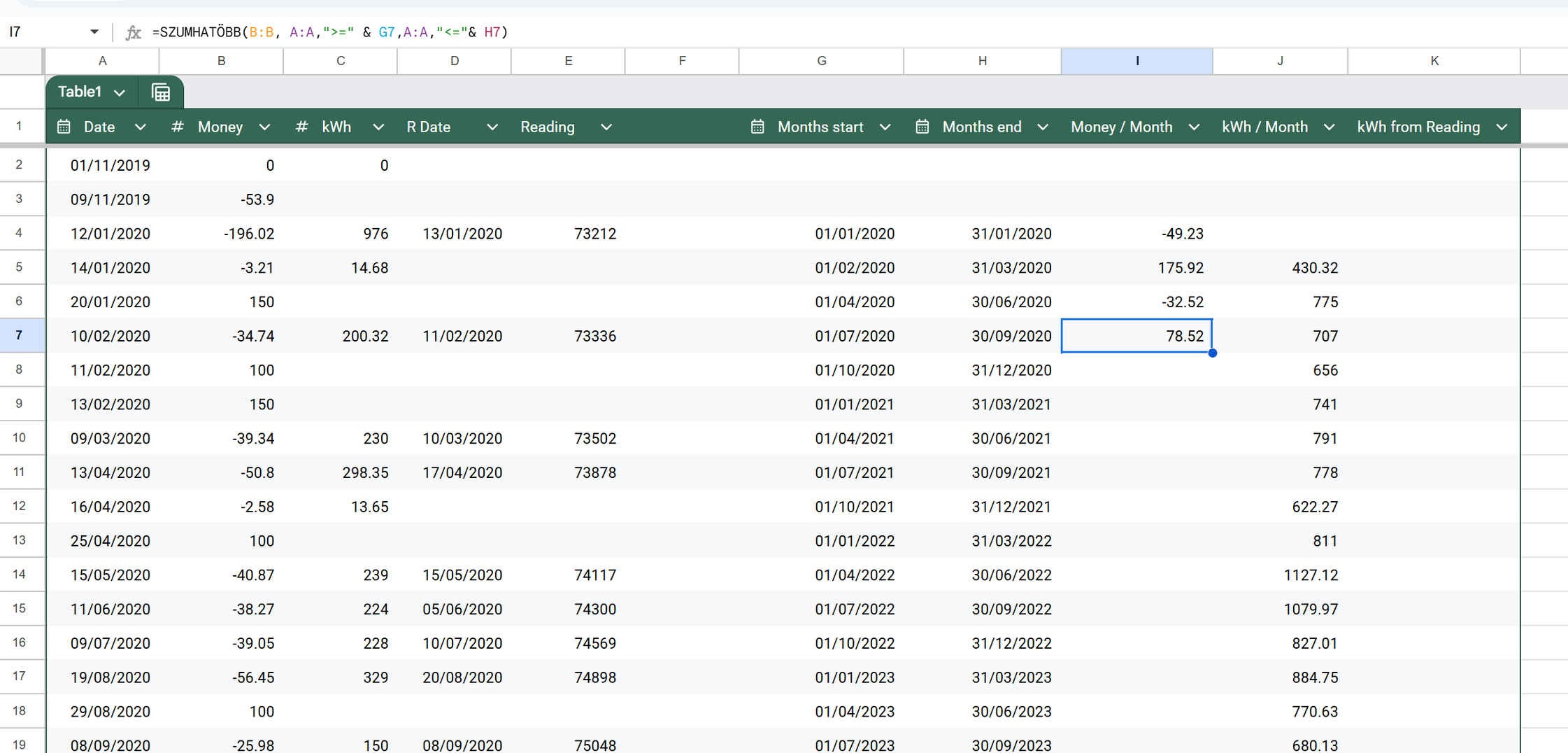
Task: Select column I header
Action: click(1136, 61)
